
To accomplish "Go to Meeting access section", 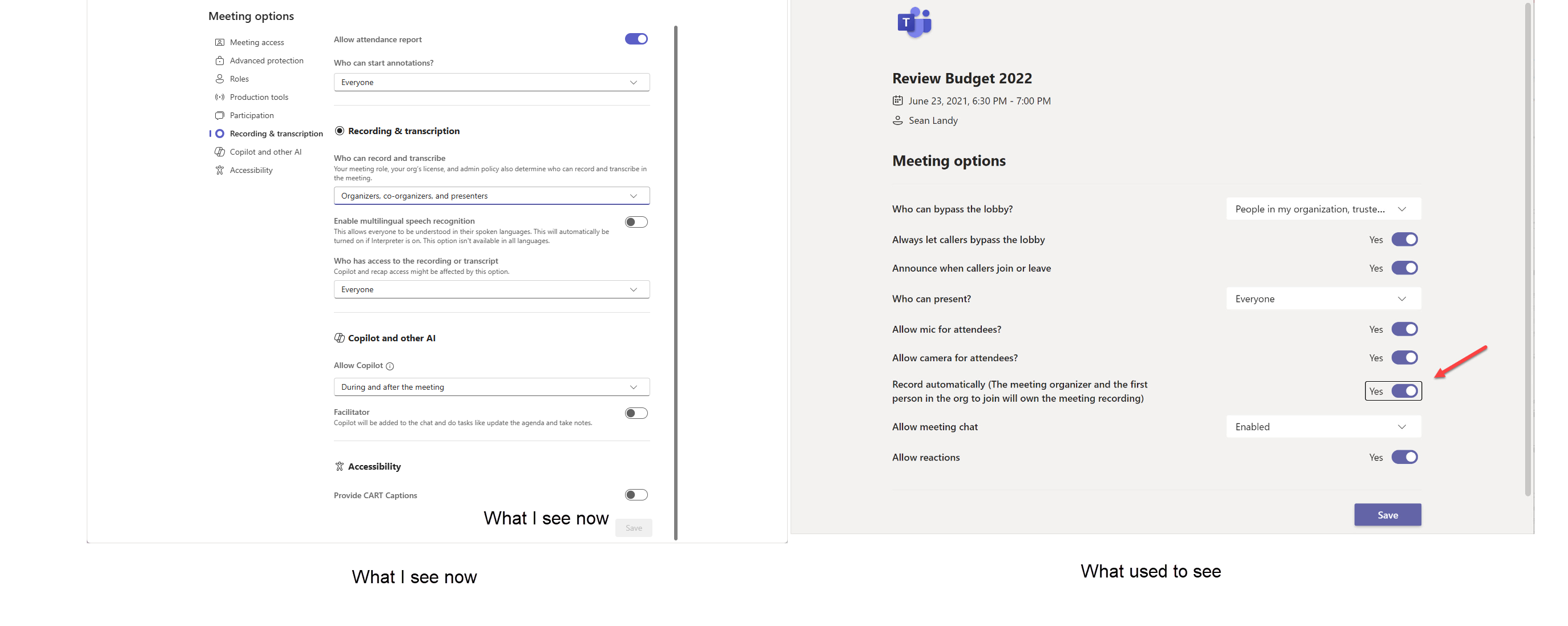I will (x=257, y=43).
